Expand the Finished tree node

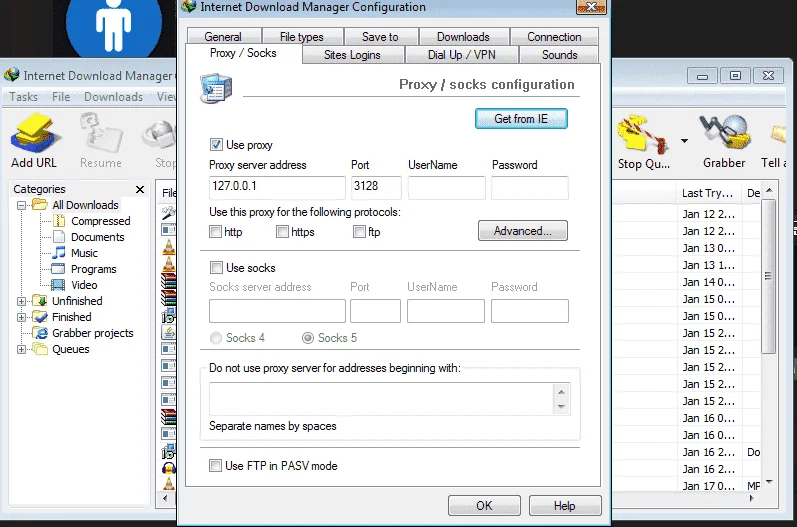(x=21, y=317)
